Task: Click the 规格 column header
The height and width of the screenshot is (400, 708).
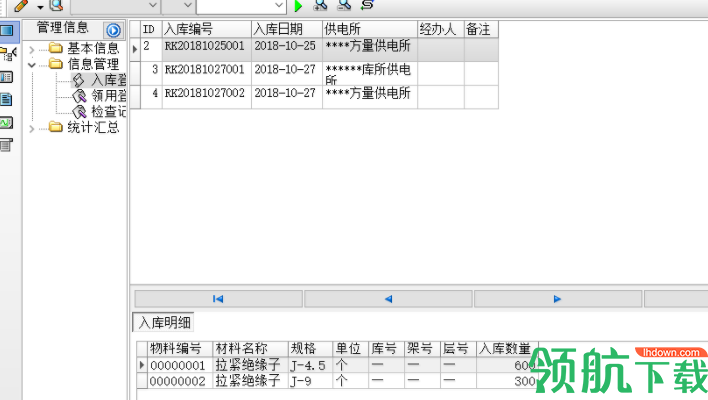Action: (311, 349)
